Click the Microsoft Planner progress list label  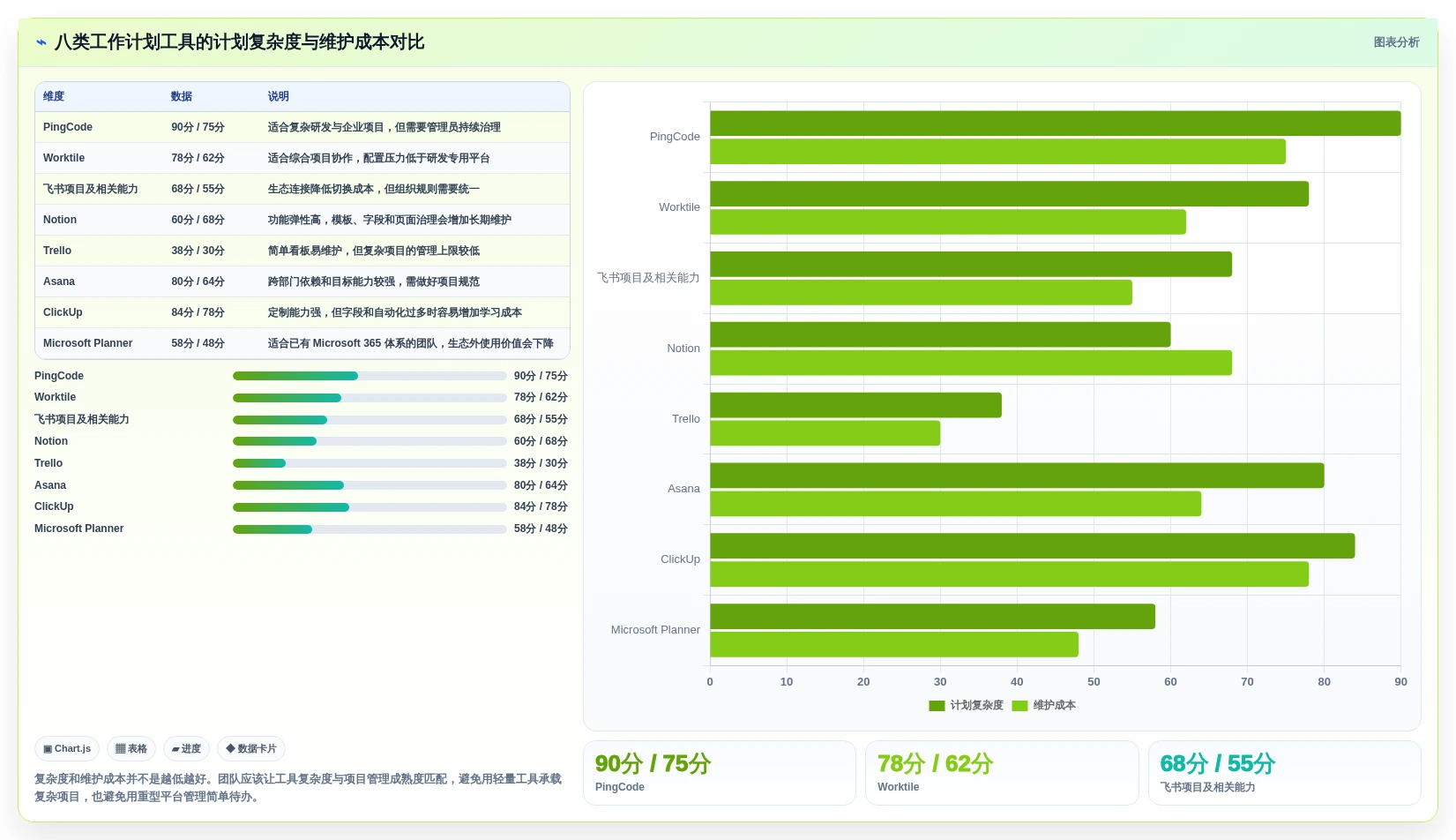pos(79,529)
